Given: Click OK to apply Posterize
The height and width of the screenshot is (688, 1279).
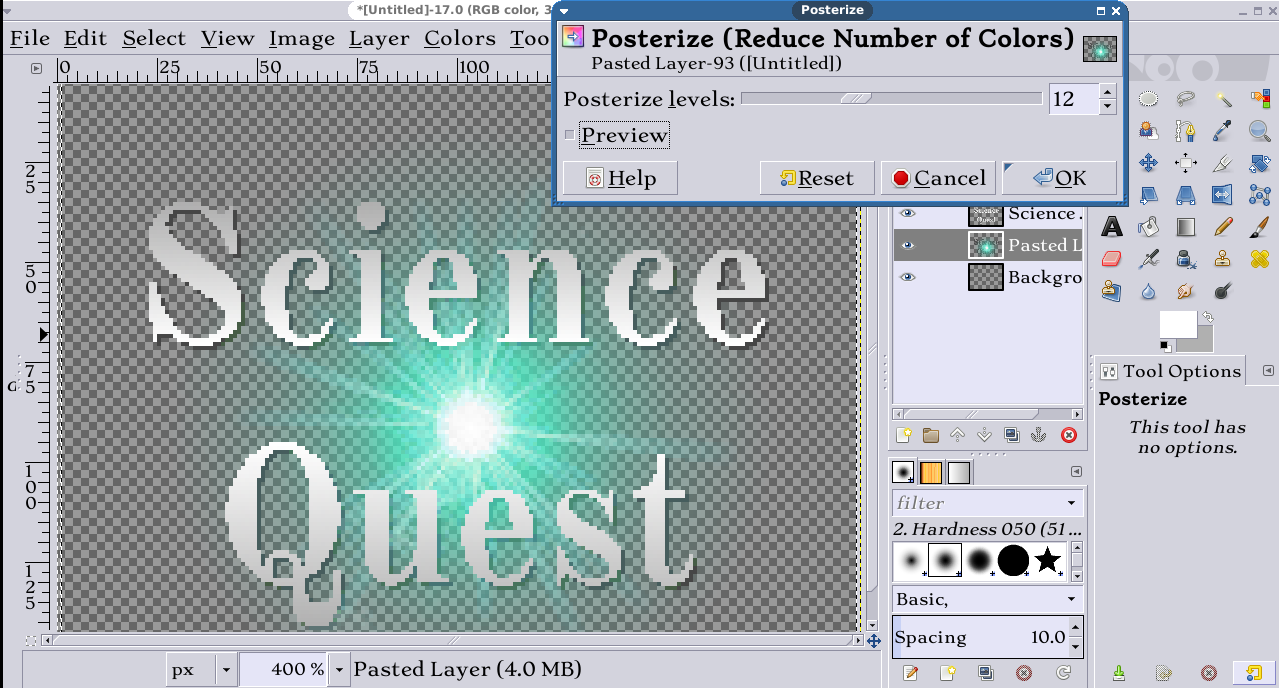Looking at the screenshot, I should (x=1058, y=177).
